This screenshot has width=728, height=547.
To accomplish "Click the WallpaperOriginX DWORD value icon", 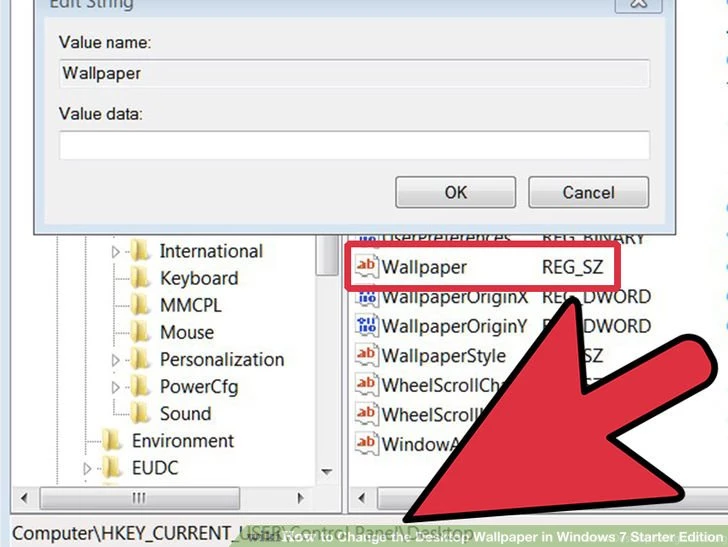I will [x=366, y=297].
